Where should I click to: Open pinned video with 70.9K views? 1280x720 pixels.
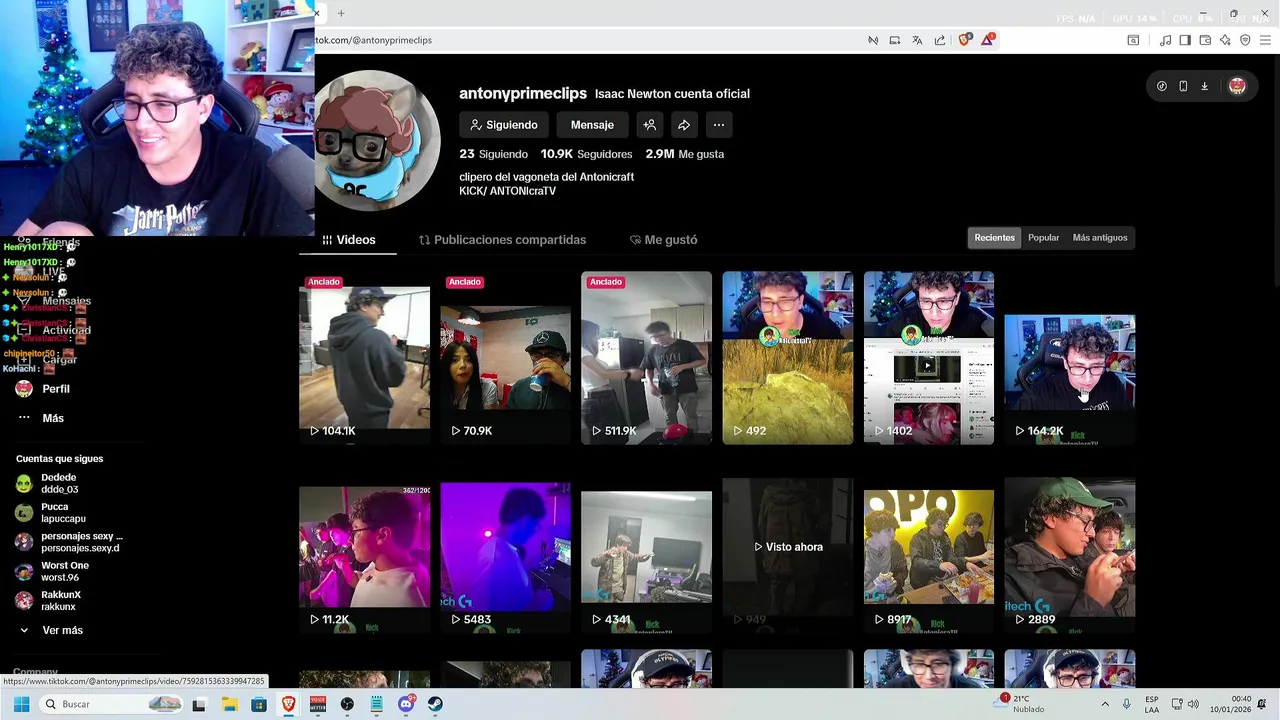(x=505, y=358)
